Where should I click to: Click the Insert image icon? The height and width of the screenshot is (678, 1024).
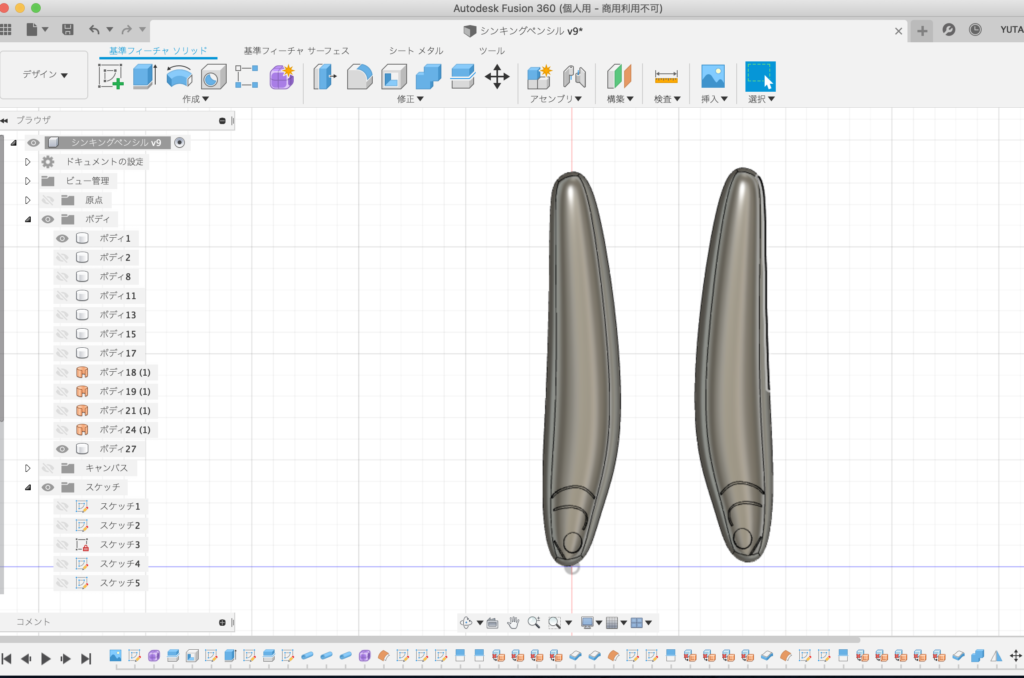tap(712, 77)
